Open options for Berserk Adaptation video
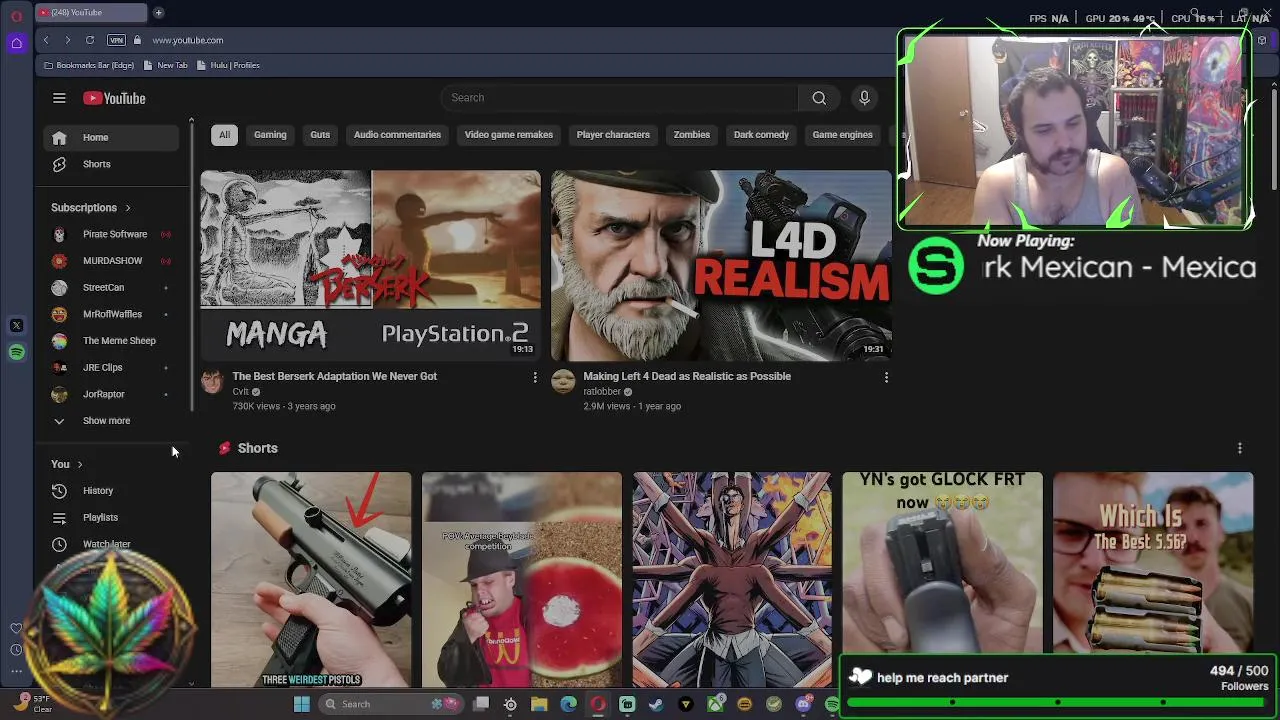This screenshot has height=720, width=1280. pyautogui.click(x=535, y=377)
